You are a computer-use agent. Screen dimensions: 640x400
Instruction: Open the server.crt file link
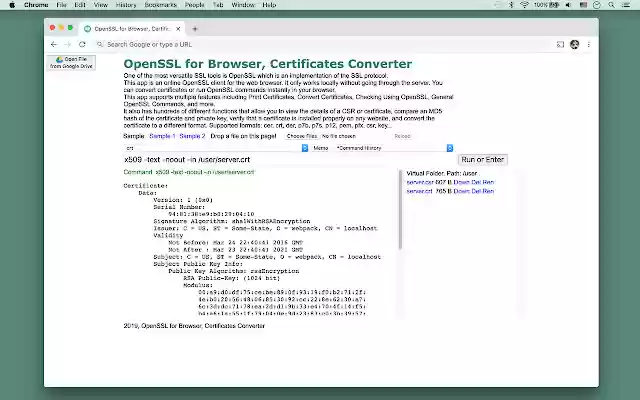coord(419,191)
